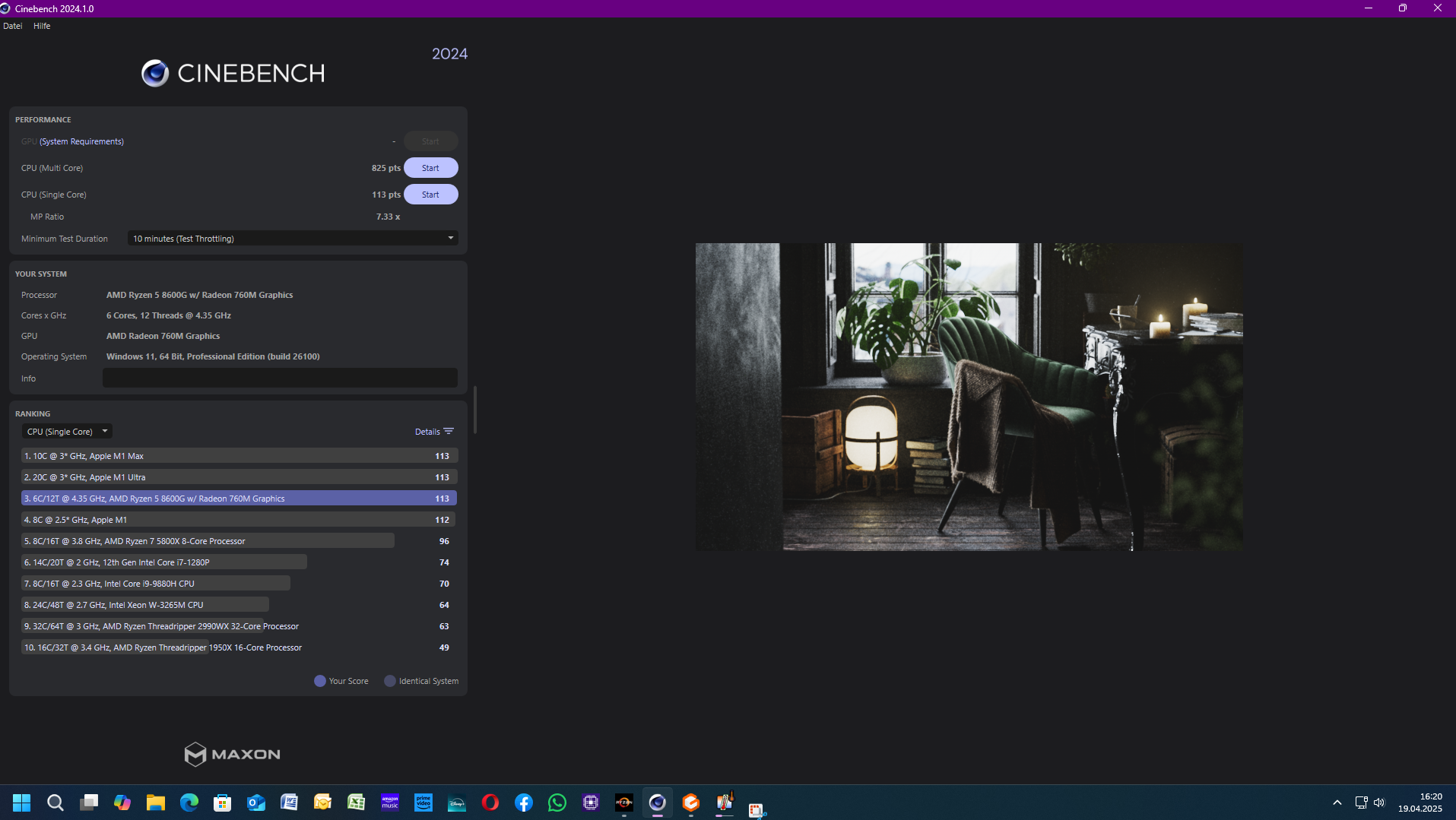This screenshot has height=820, width=1456.
Task: Open Ryzen Master from taskbar
Action: 624,803
